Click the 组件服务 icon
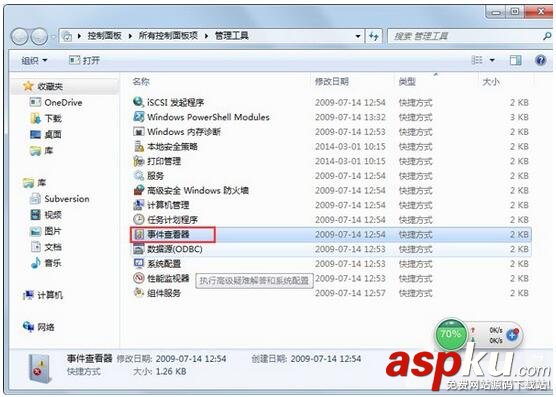This screenshot has width=556, height=397. click(x=138, y=293)
